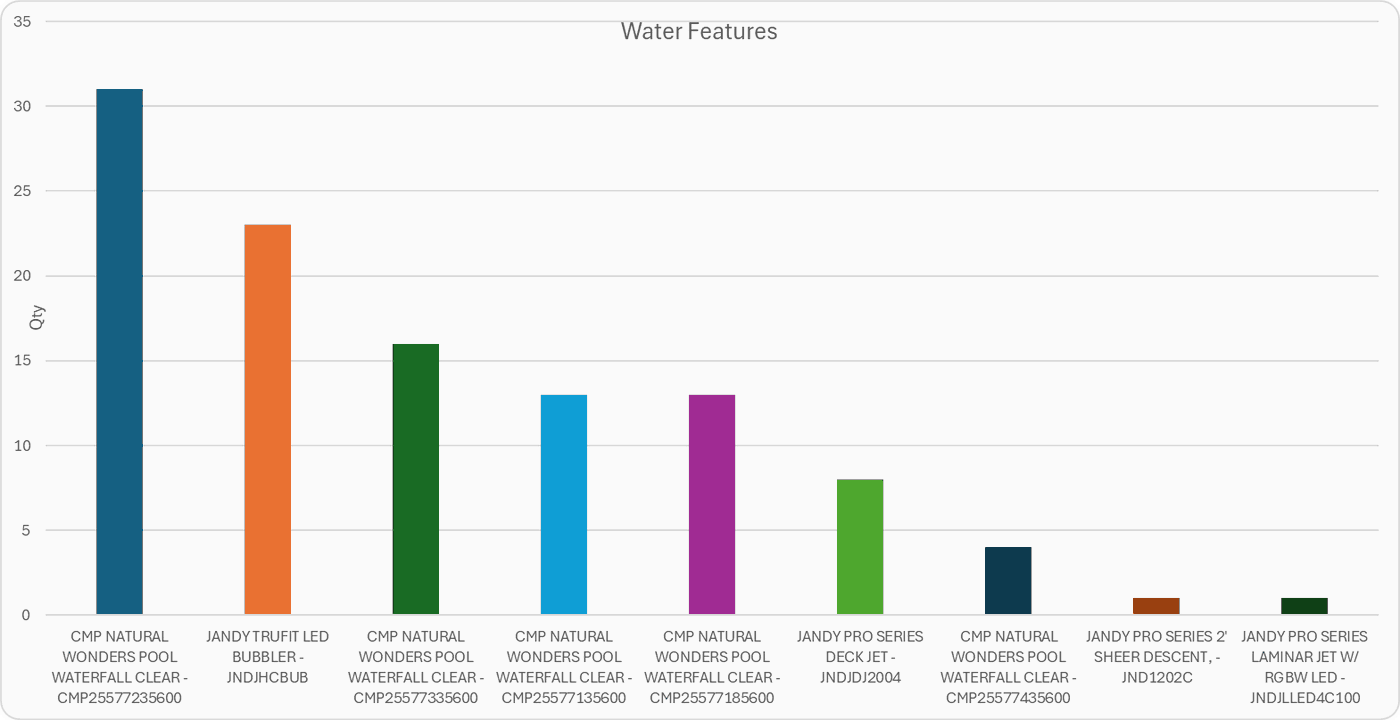The width and height of the screenshot is (1400, 720).
Task: Select the JANDY TRUFIT LED BUBBLER axis label
Action: tap(267, 657)
